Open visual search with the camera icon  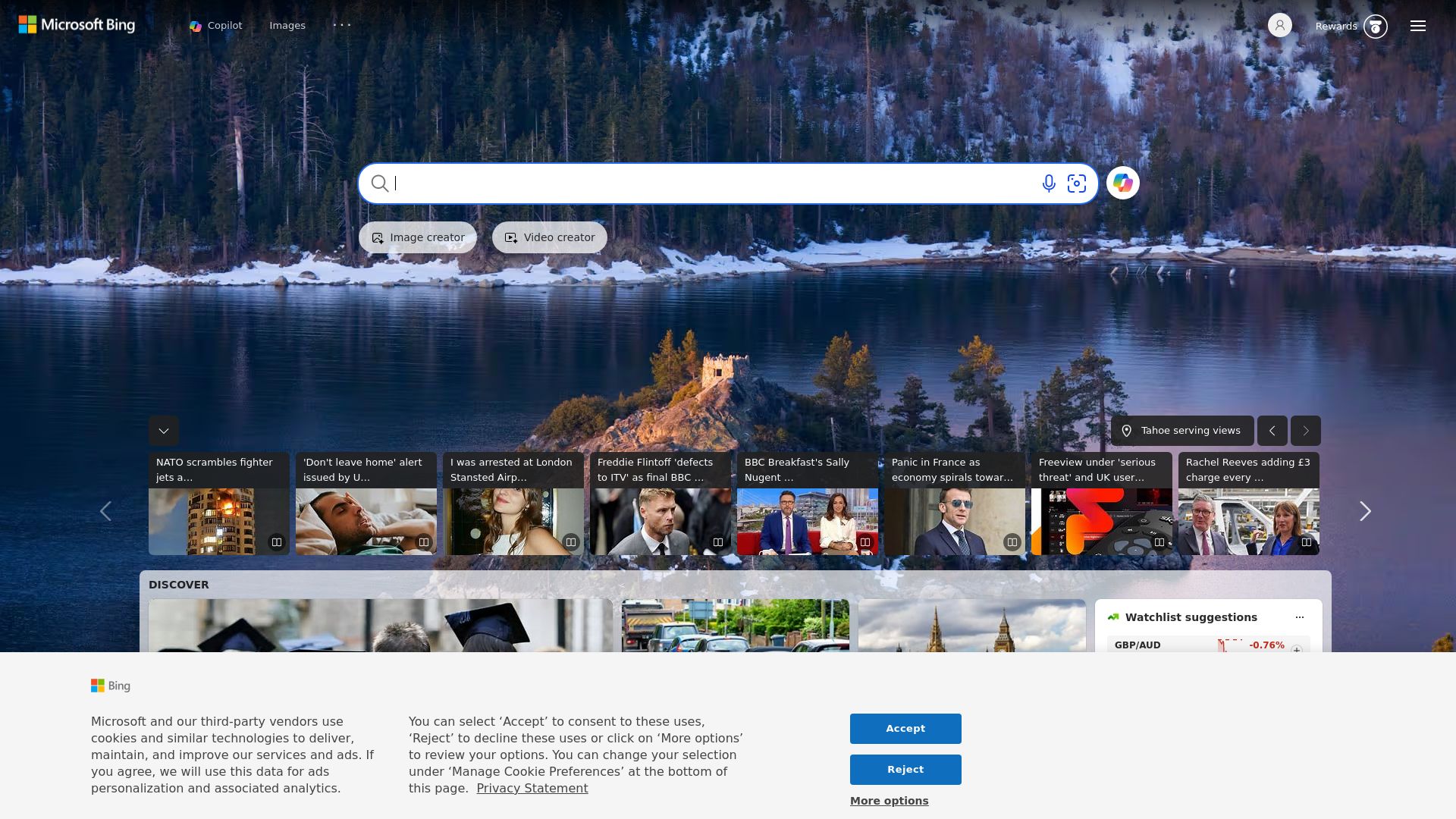coord(1077,183)
